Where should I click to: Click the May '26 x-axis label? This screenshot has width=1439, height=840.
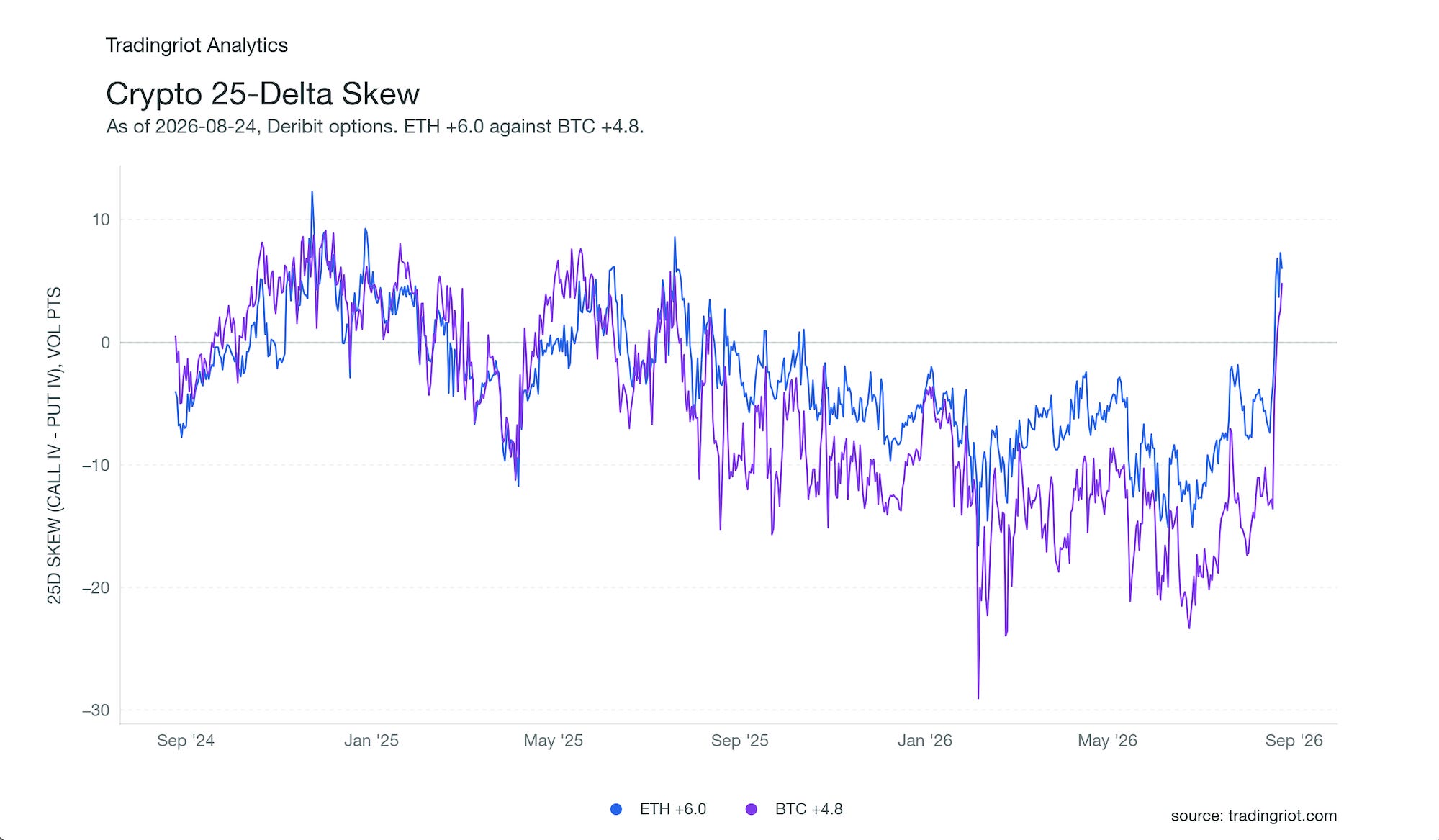[1108, 741]
